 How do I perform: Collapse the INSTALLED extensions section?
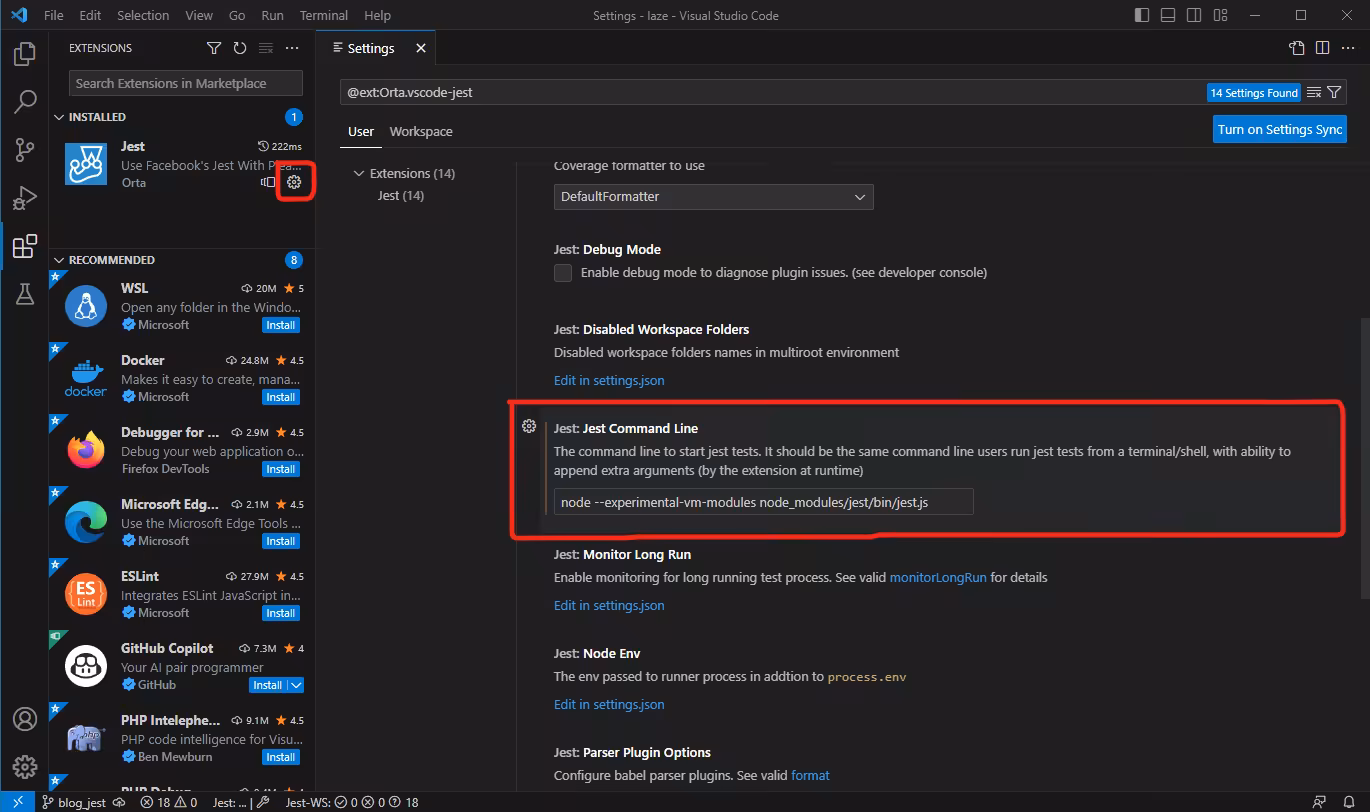(x=58, y=117)
